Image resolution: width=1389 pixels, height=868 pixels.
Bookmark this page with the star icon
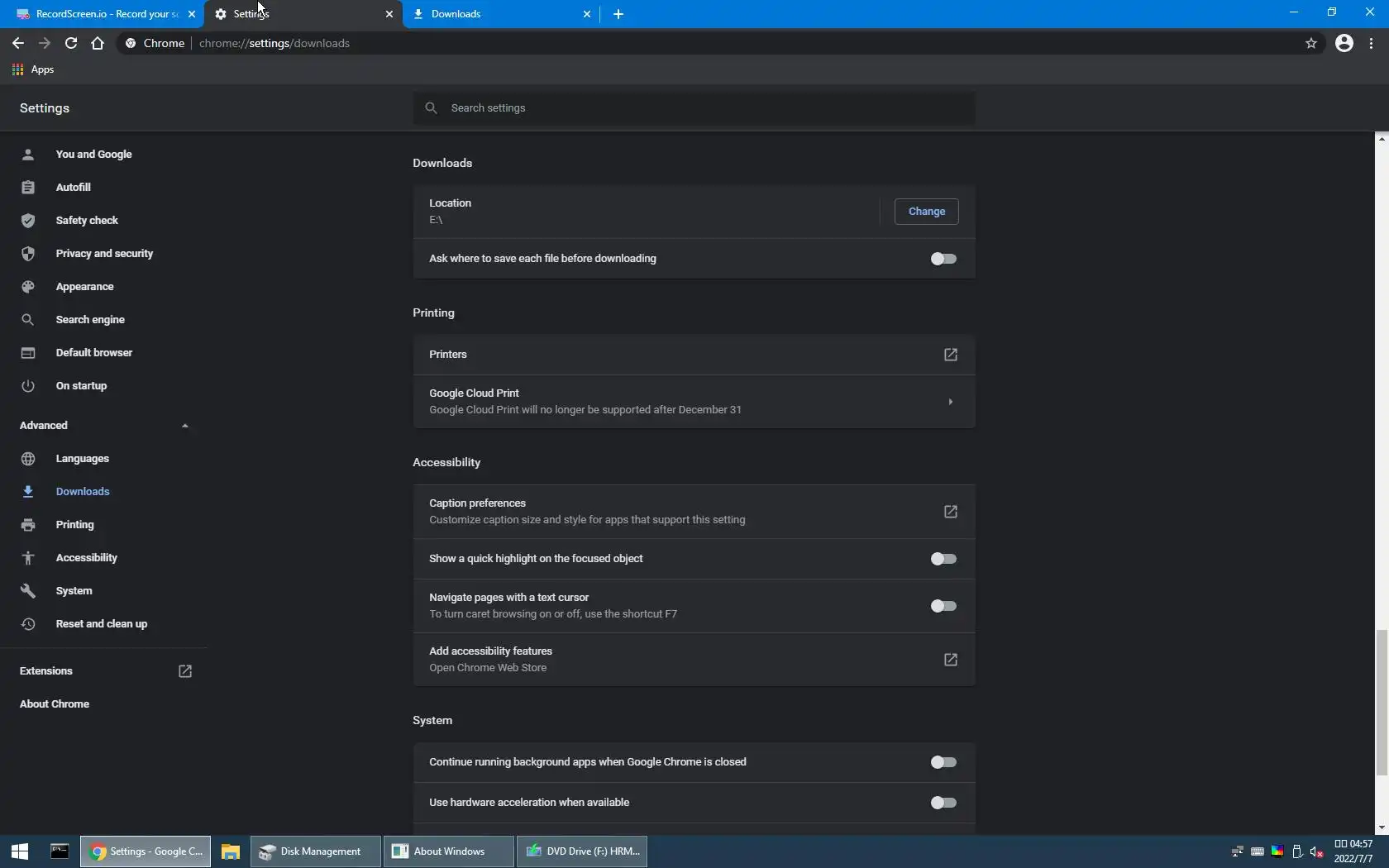pyautogui.click(x=1311, y=43)
